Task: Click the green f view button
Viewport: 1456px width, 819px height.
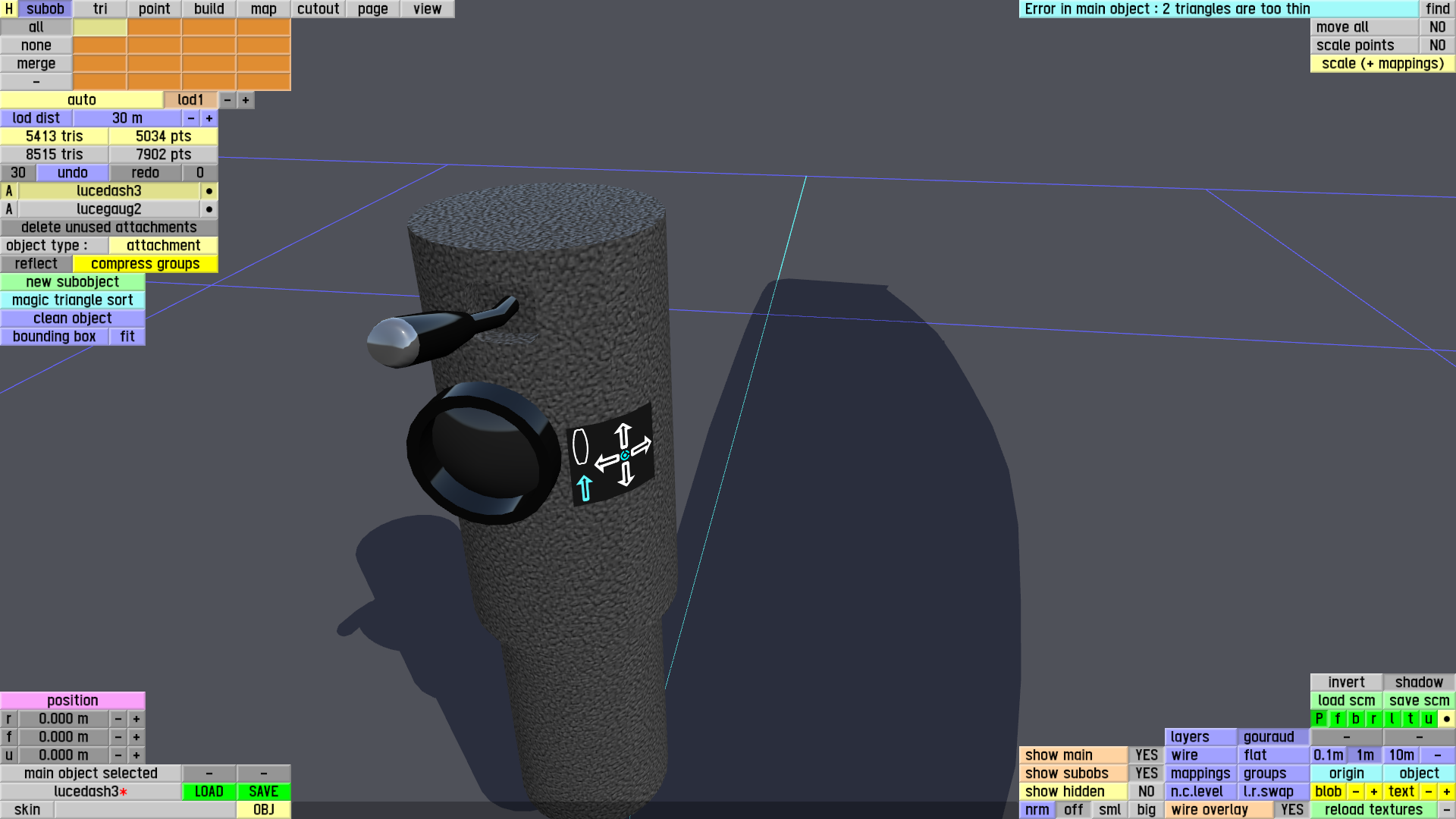Action: tap(1337, 719)
